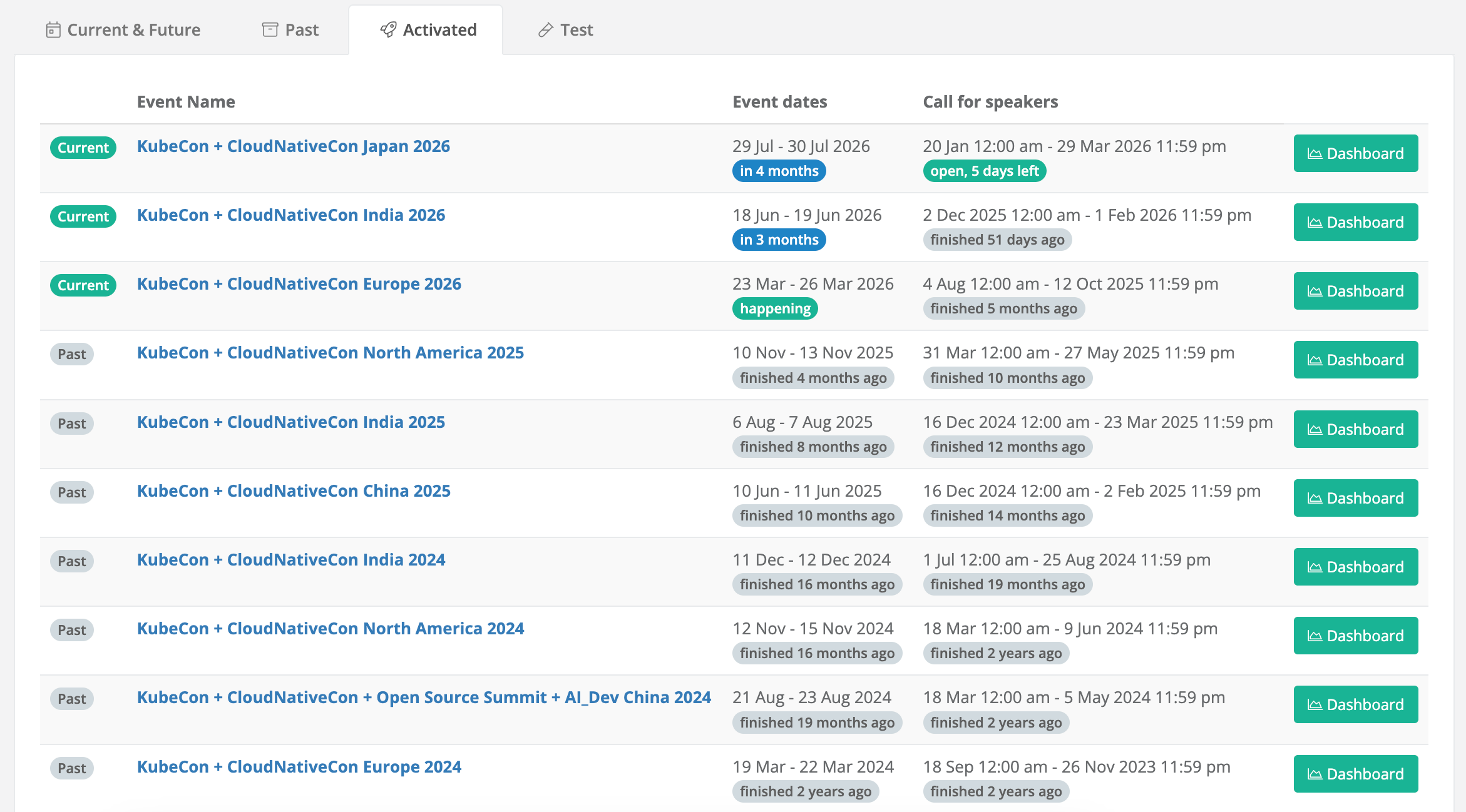Open Dashboard for India 2025 event
The width and height of the screenshot is (1466, 812).
(x=1355, y=429)
